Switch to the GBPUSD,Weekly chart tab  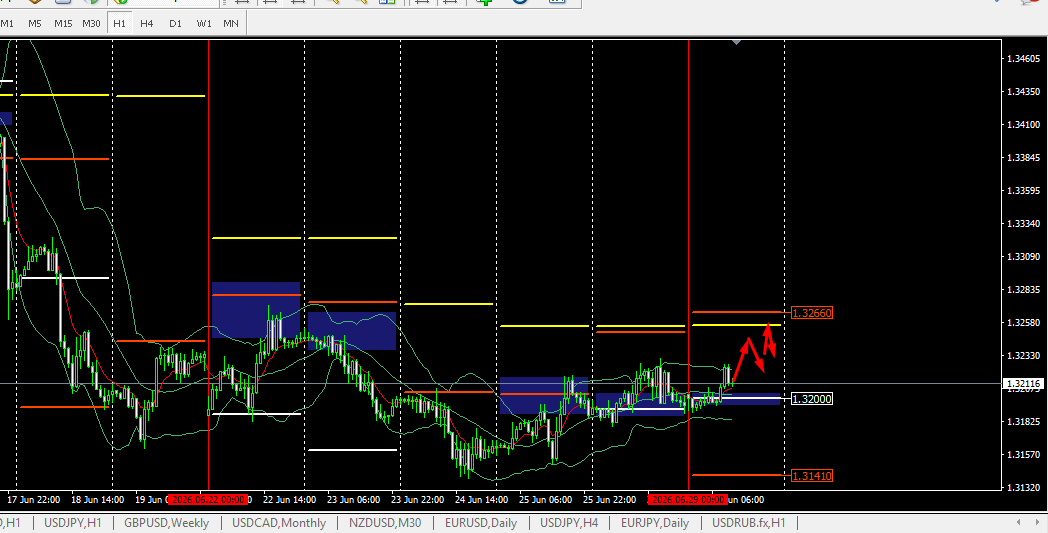coord(166,523)
